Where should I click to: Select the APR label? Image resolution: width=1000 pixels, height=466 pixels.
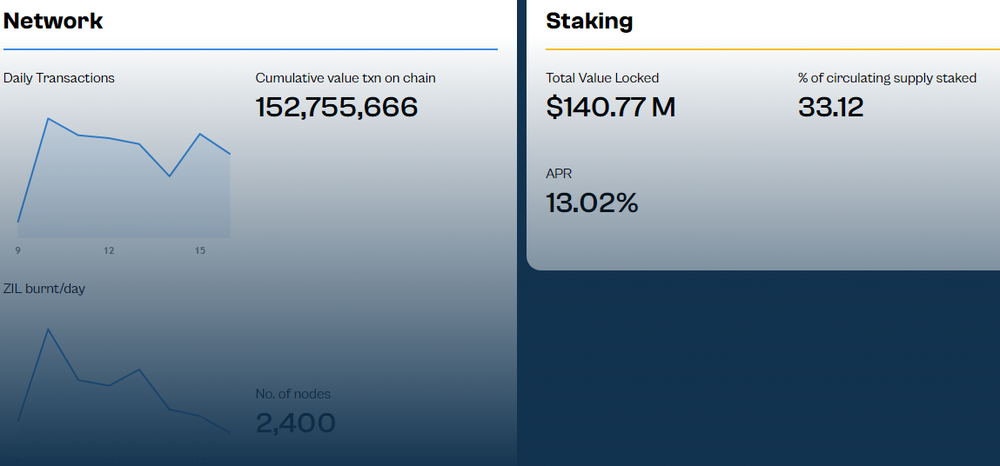pyautogui.click(x=559, y=174)
